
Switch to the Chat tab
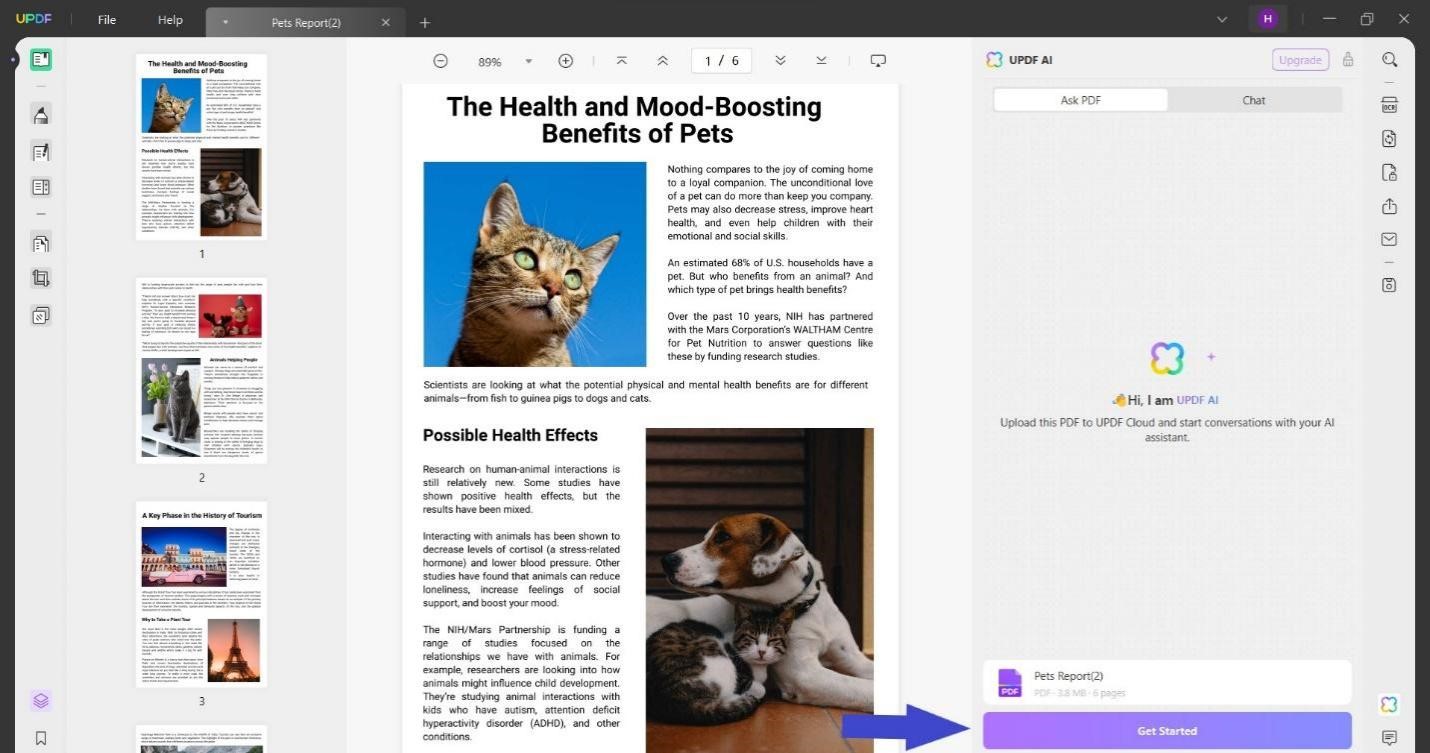pyautogui.click(x=1253, y=100)
